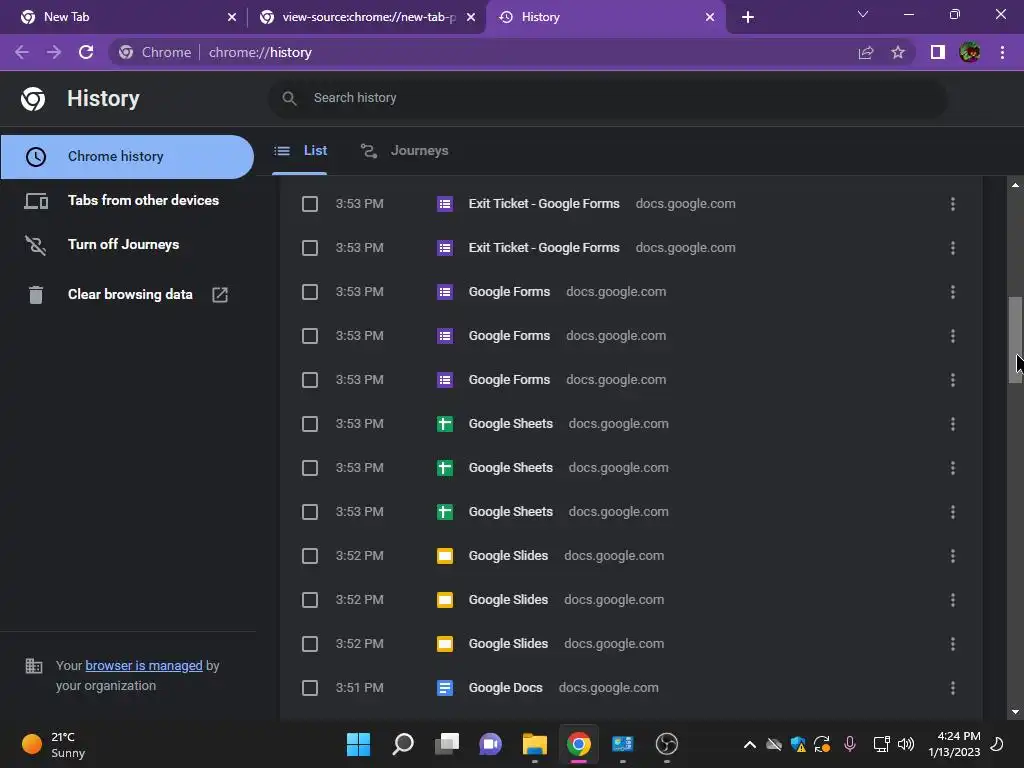Open the weather widget showing 21°C Sunny

point(54,744)
